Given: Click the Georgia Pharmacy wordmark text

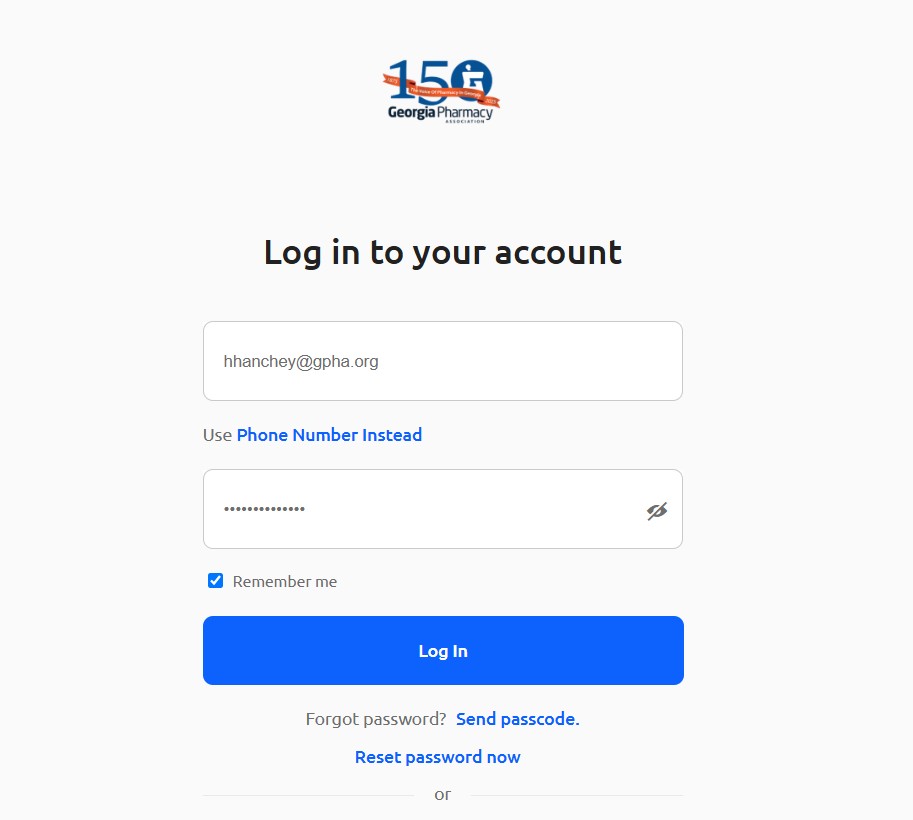Looking at the screenshot, I should [x=440, y=112].
